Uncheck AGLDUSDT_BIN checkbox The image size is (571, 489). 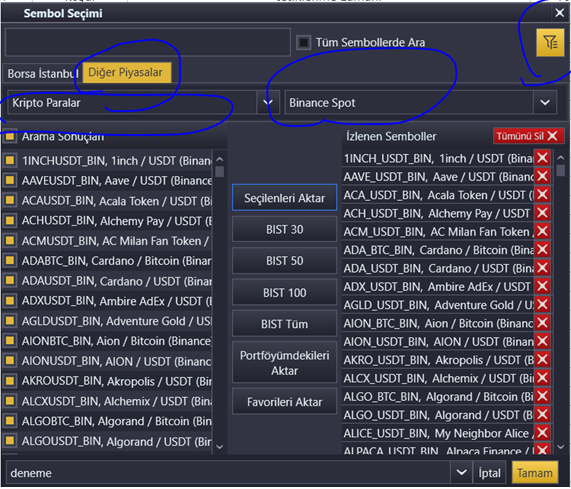click(x=10, y=320)
